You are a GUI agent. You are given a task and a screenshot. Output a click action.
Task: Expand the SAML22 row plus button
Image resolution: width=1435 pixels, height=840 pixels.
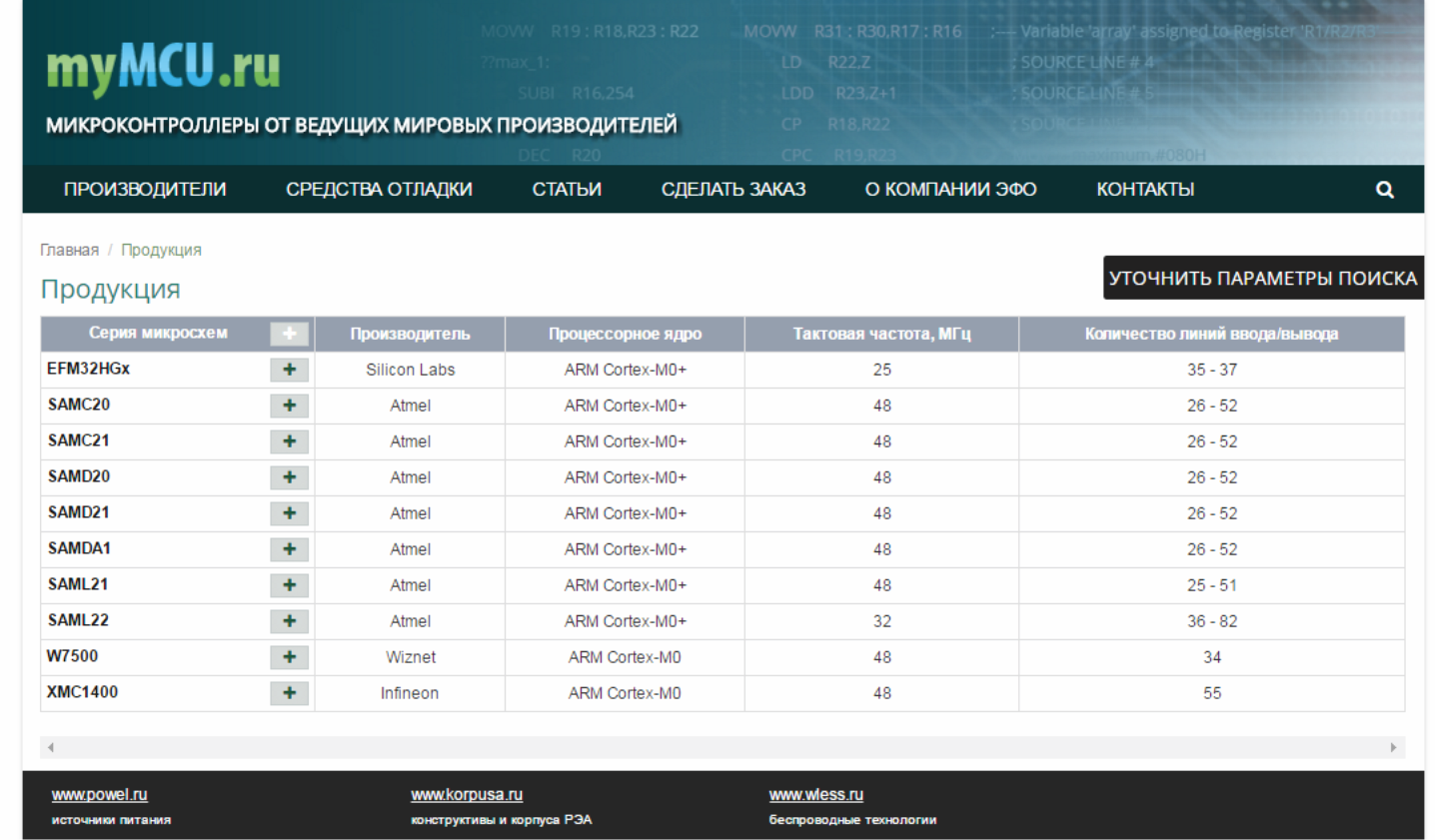(289, 621)
